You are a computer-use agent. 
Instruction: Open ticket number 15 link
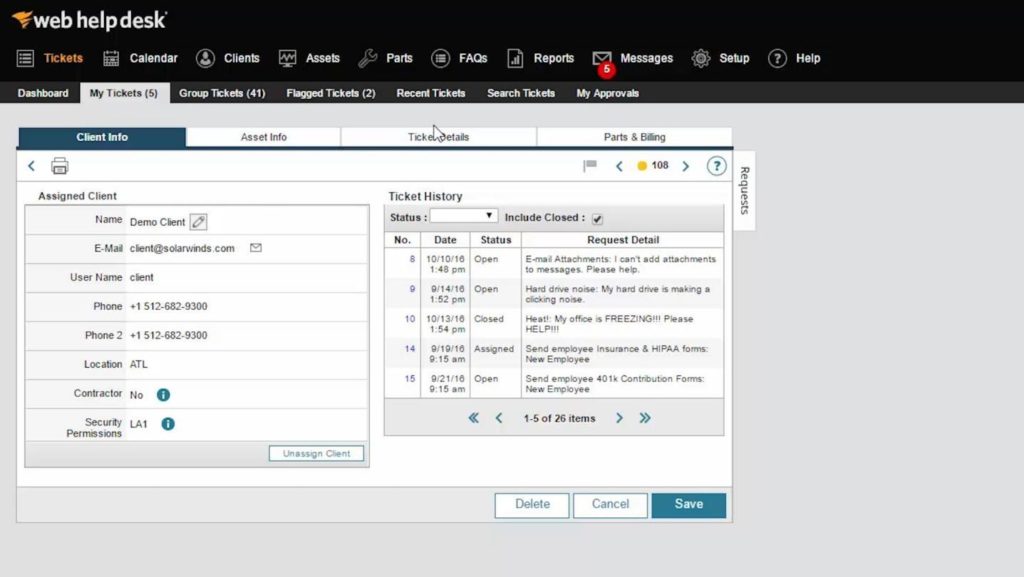tap(409, 379)
